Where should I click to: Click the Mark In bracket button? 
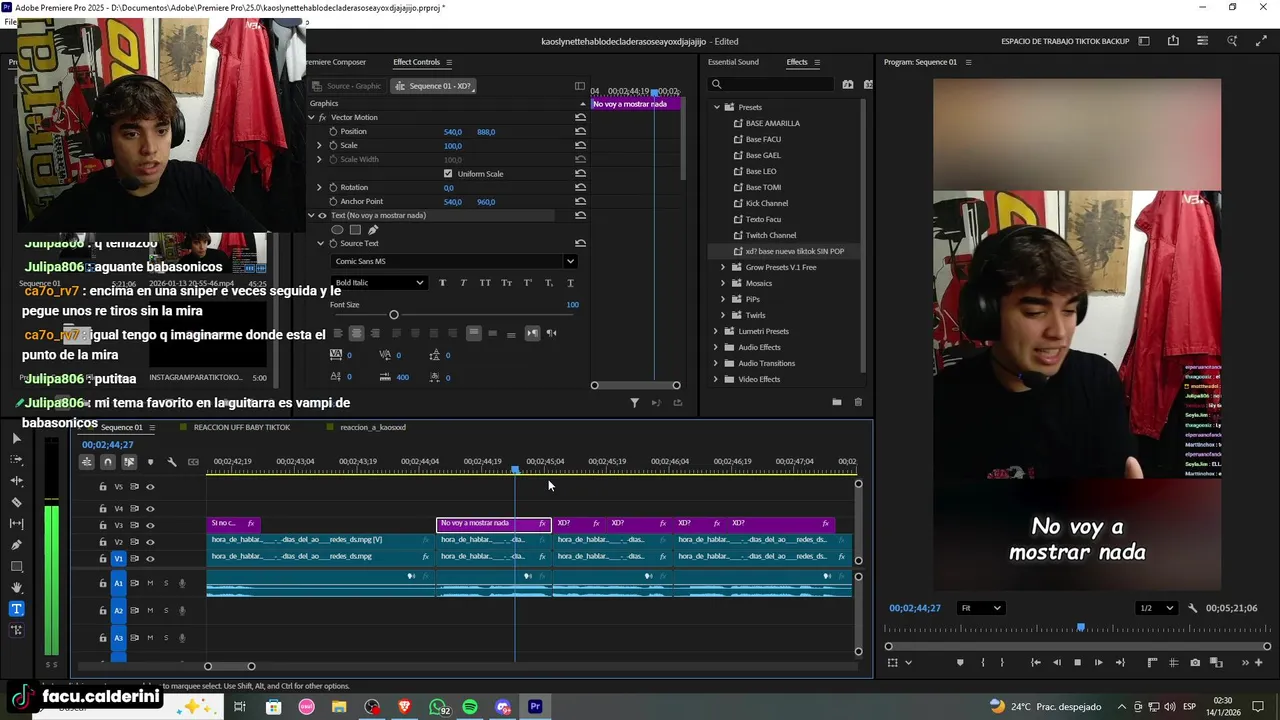click(x=983, y=662)
